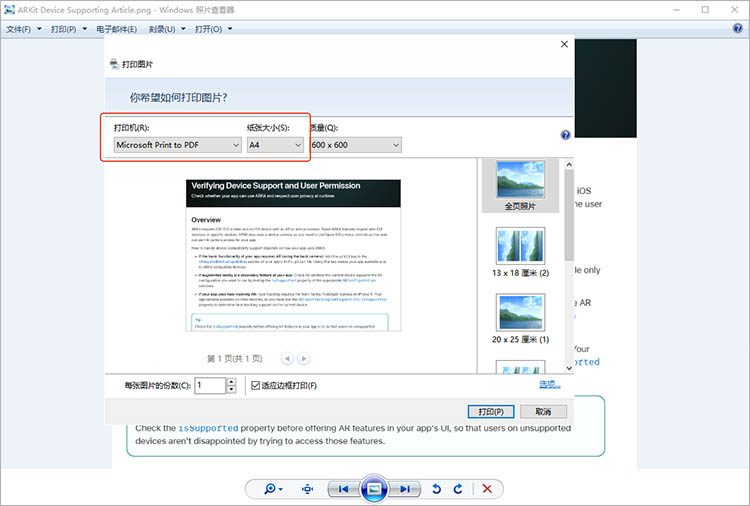
Task: Close the print pictures dialog
Action: 564,44
